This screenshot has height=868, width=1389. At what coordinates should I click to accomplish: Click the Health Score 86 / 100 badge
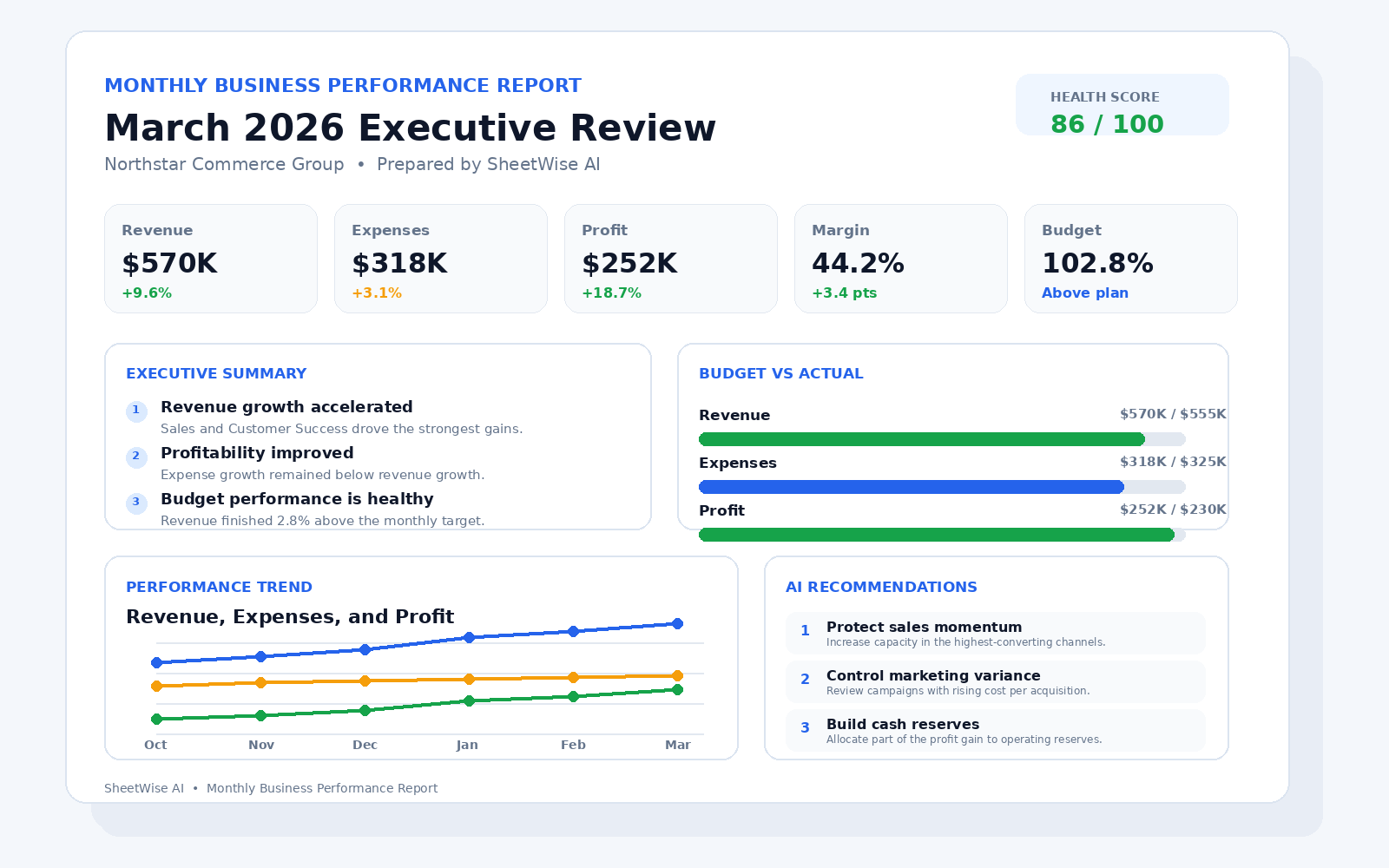[1122, 104]
